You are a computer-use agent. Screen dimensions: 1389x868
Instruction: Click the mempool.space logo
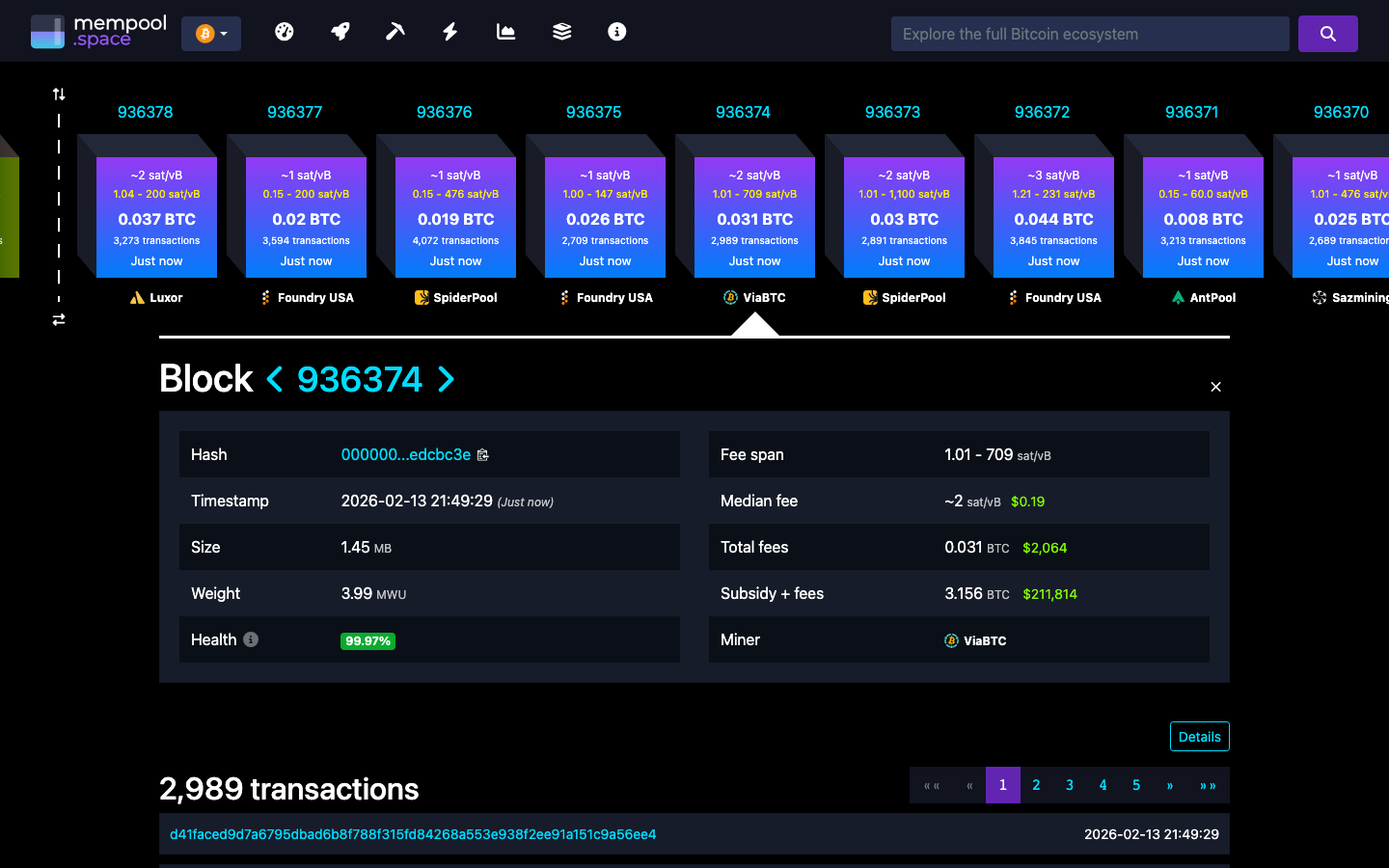[96, 30]
